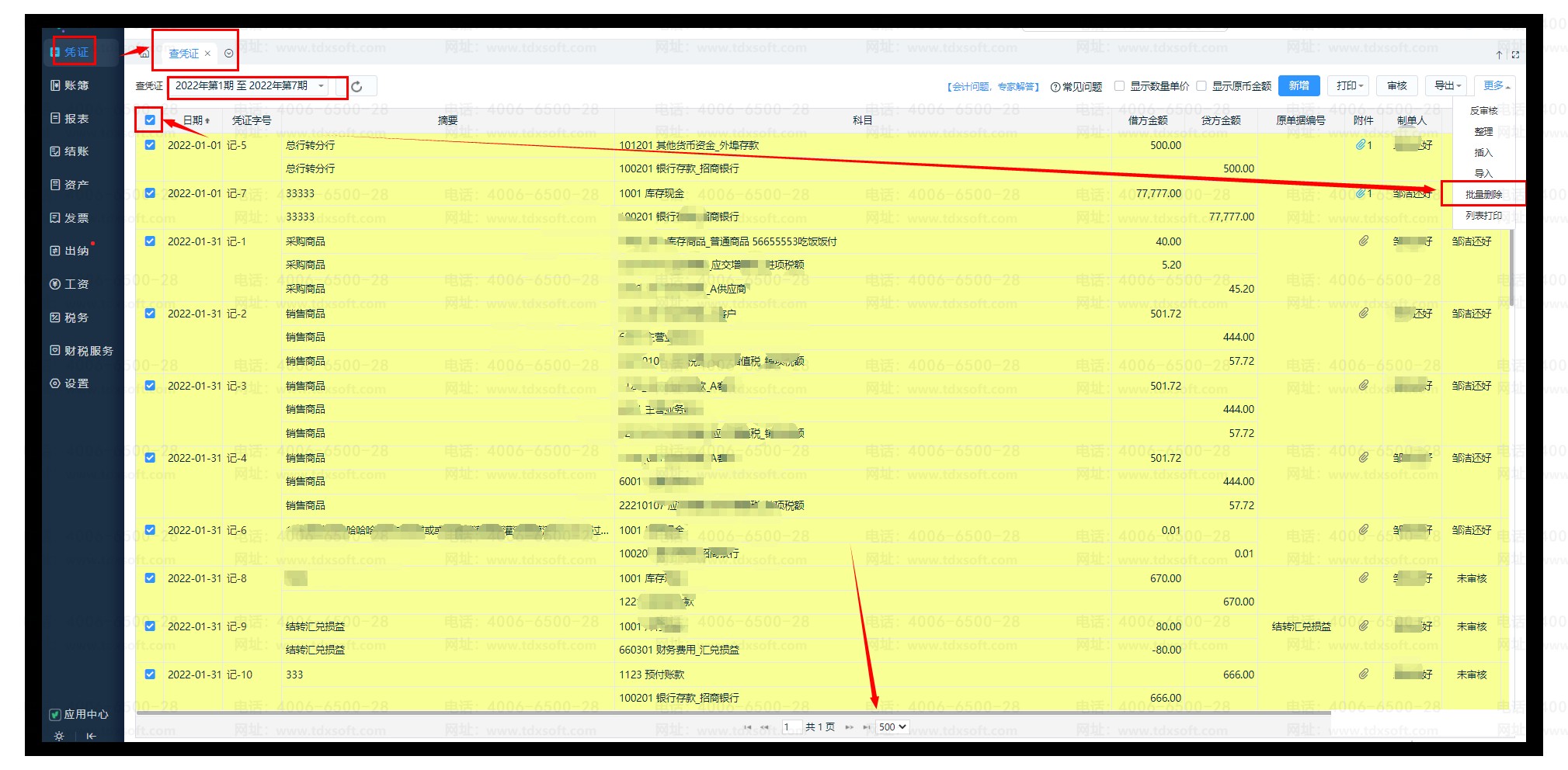Screen dimensions: 1568x770
Task: Open attachment paperclip for voucher 记-5
Action: (1361, 145)
